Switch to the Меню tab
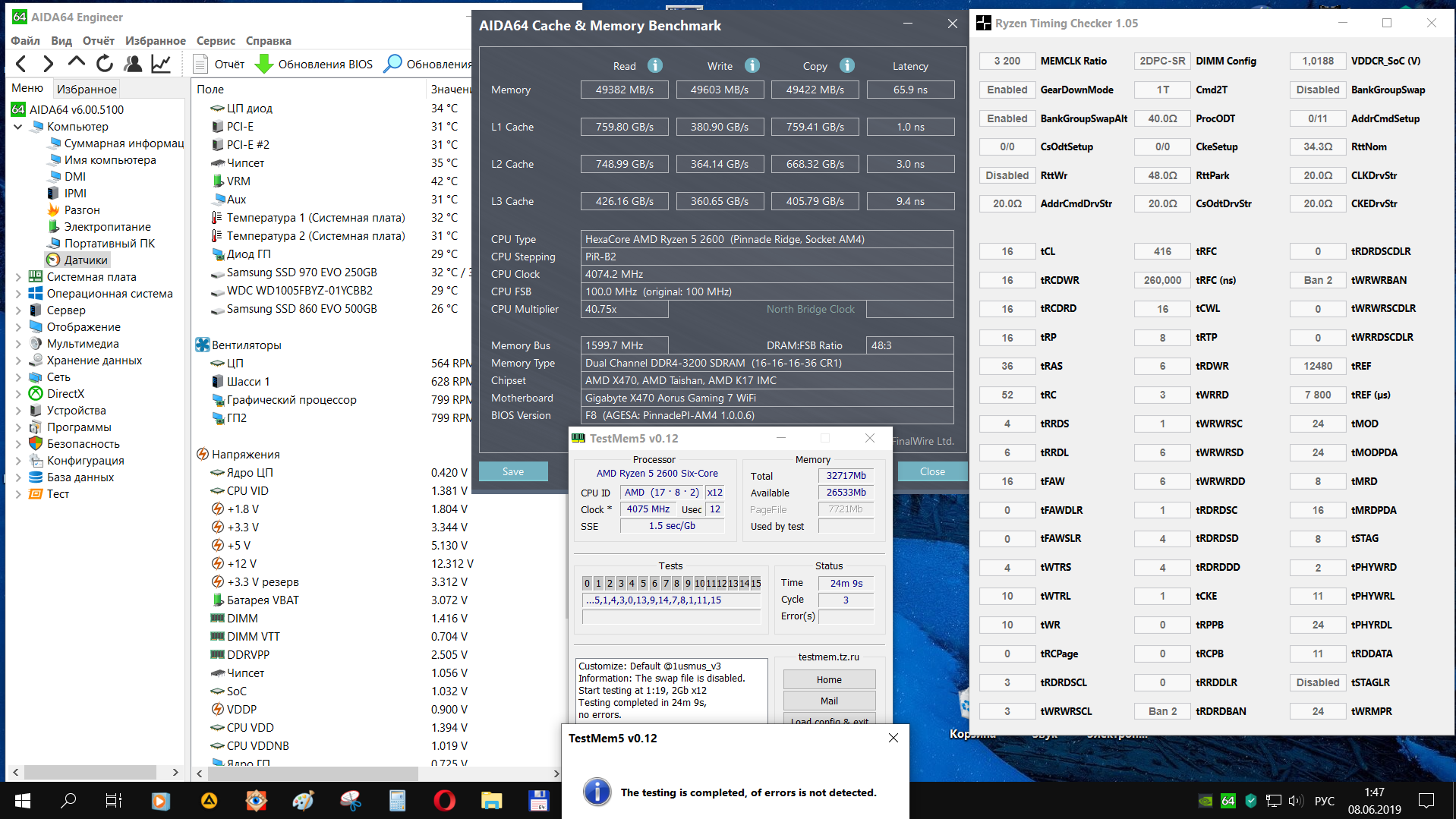Image resolution: width=1456 pixels, height=819 pixels. [28, 88]
